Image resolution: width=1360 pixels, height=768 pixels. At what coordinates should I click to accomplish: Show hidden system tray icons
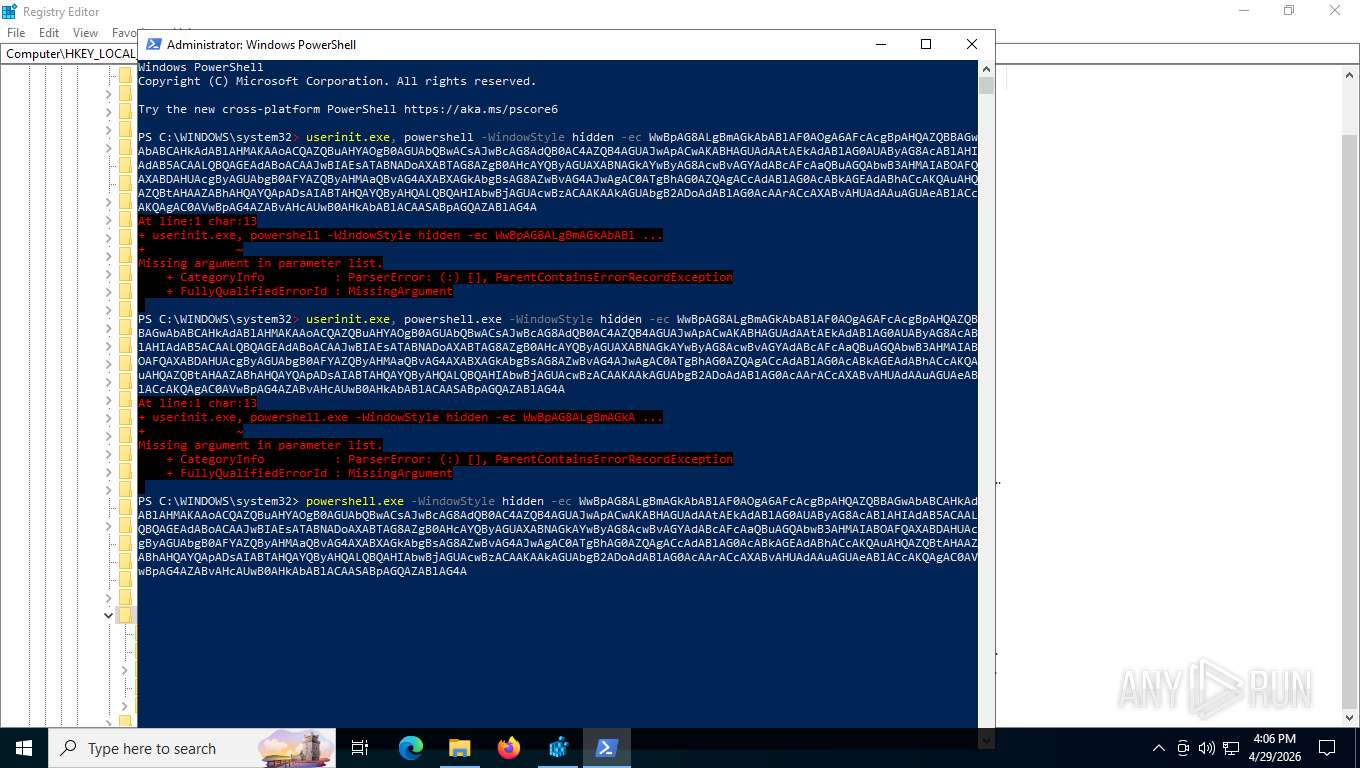click(x=1159, y=748)
